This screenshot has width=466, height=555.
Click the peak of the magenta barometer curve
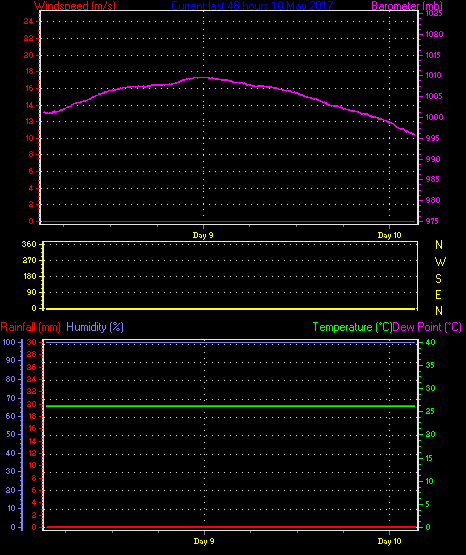pos(202,77)
